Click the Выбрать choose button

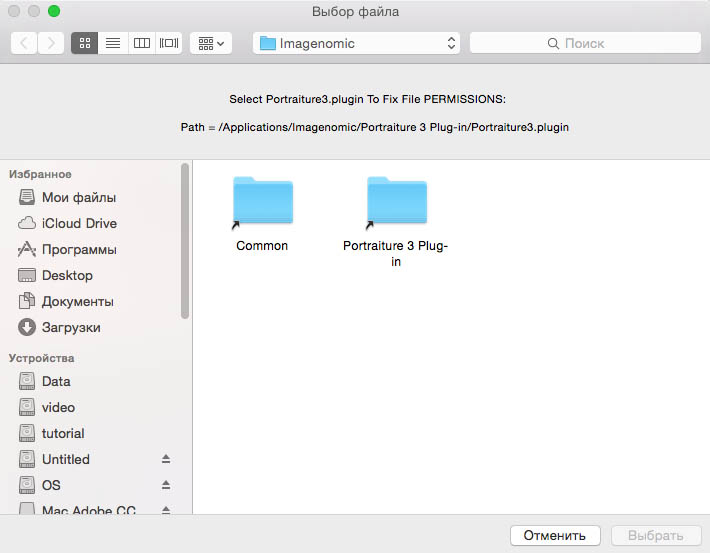pos(656,536)
